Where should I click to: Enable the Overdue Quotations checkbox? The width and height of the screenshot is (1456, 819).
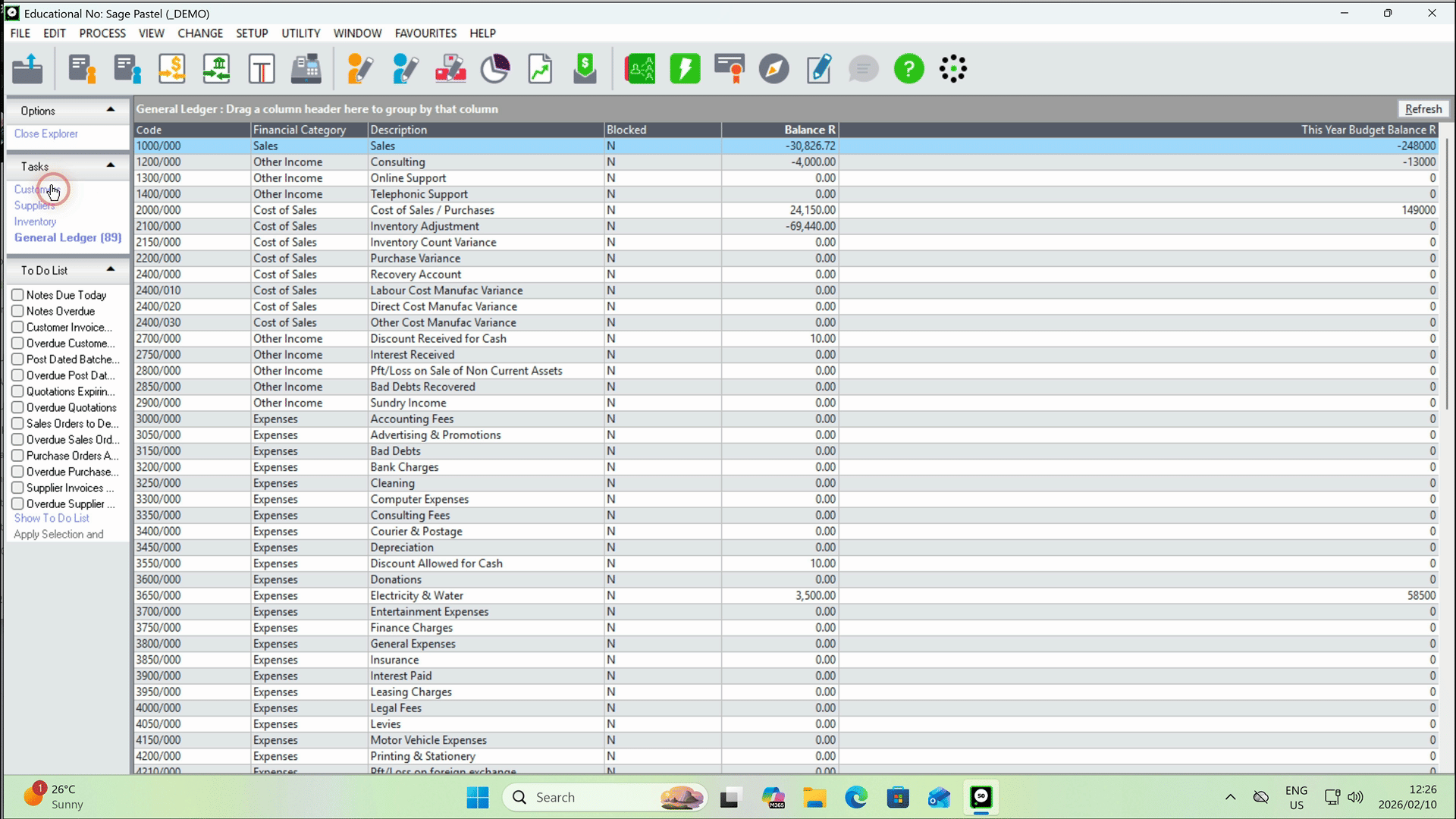(x=18, y=407)
